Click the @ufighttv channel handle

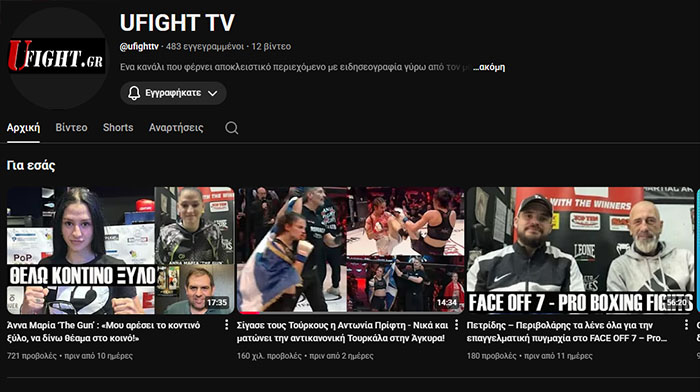[139, 46]
